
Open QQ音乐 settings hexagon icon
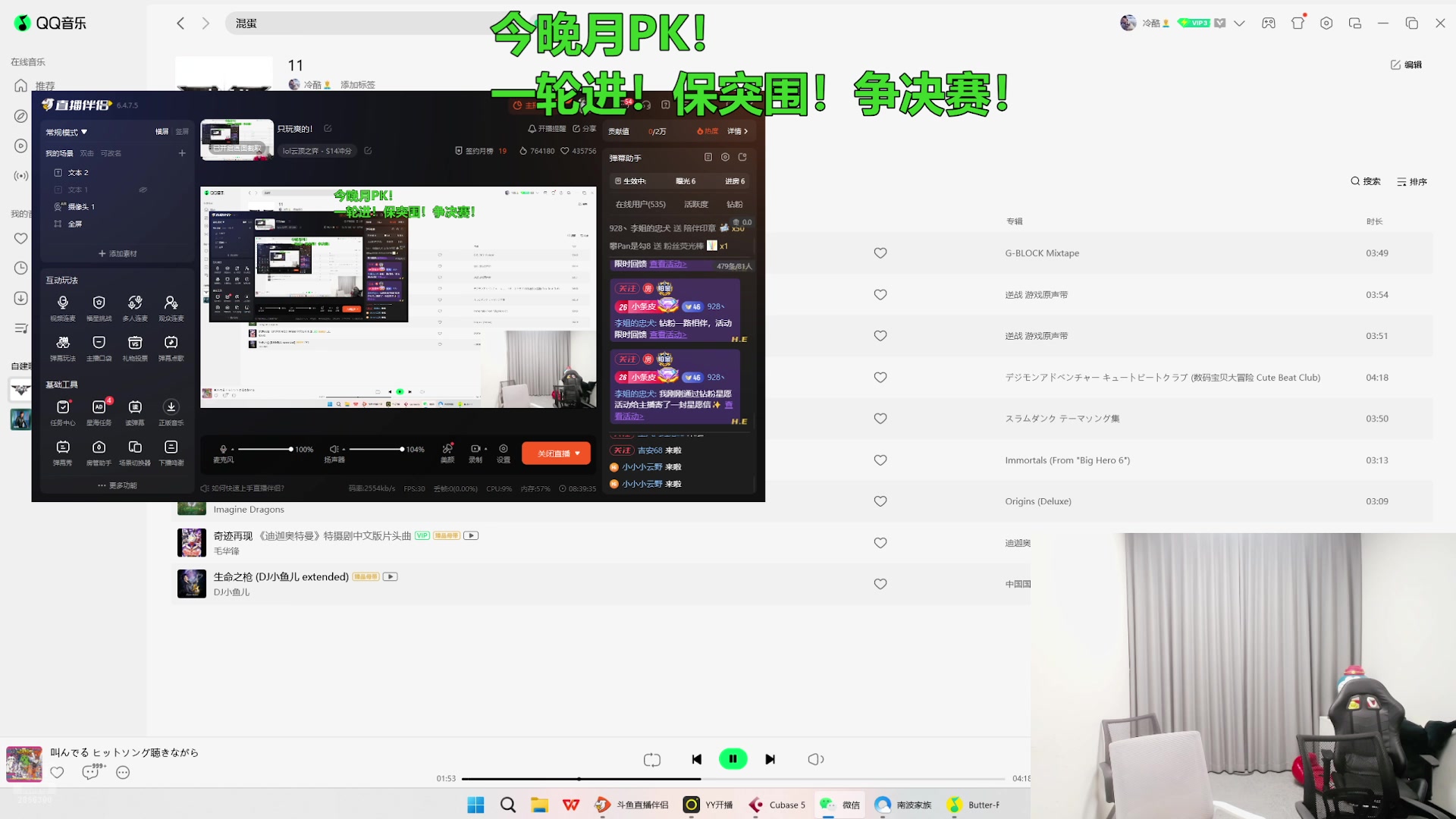click(1326, 23)
